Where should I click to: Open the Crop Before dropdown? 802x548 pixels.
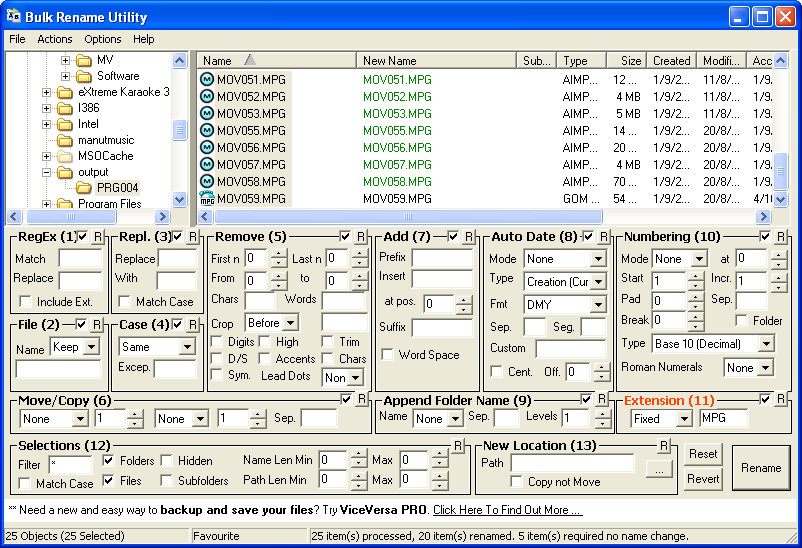click(291, 323)
